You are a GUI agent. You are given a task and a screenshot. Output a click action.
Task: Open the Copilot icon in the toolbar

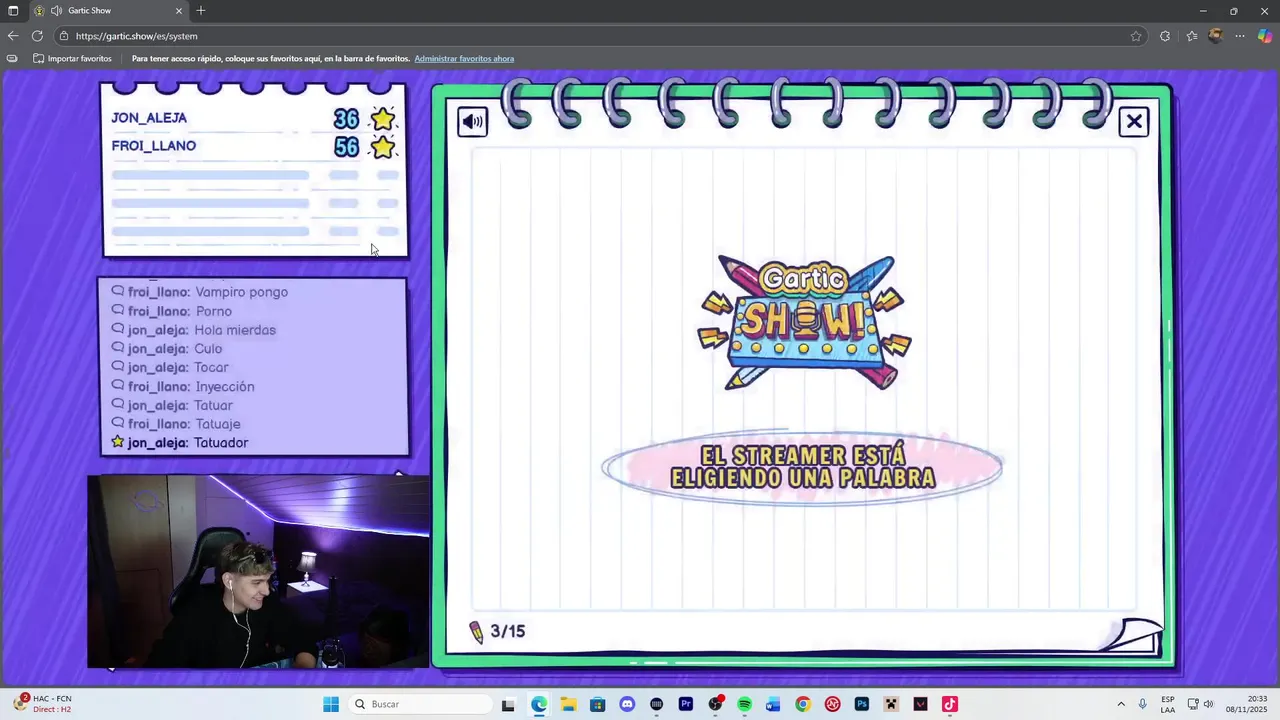(x=1265, y=36)
